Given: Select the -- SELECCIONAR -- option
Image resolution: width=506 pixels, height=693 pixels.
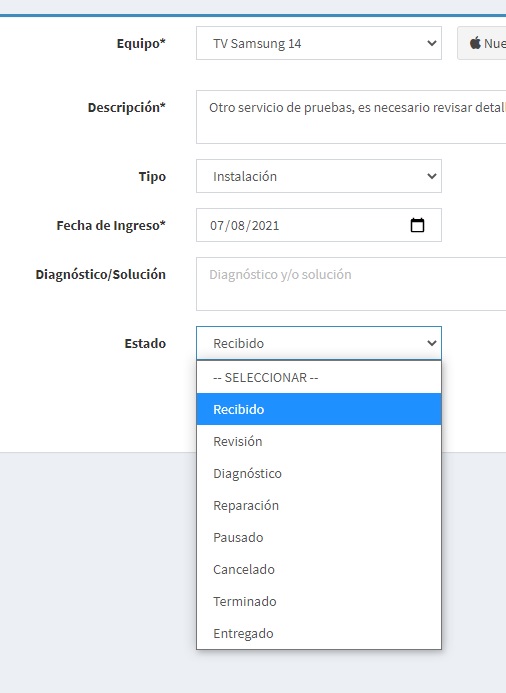Looking at the screenshot, I should [319, 377].
